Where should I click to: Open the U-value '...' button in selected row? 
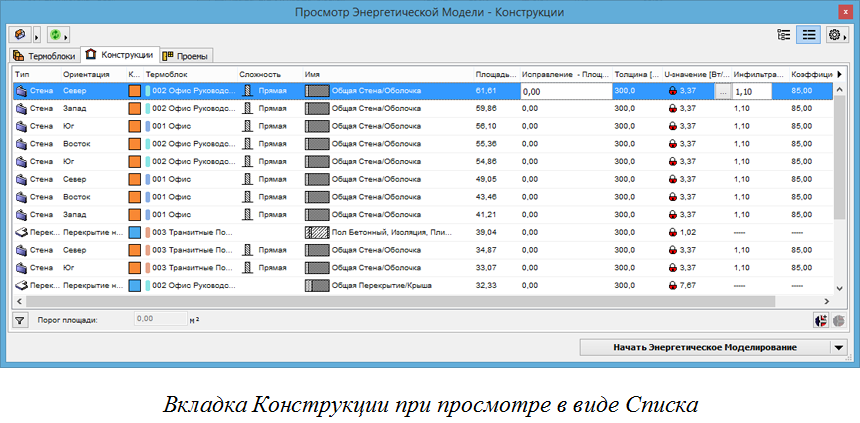click(723, 92)
